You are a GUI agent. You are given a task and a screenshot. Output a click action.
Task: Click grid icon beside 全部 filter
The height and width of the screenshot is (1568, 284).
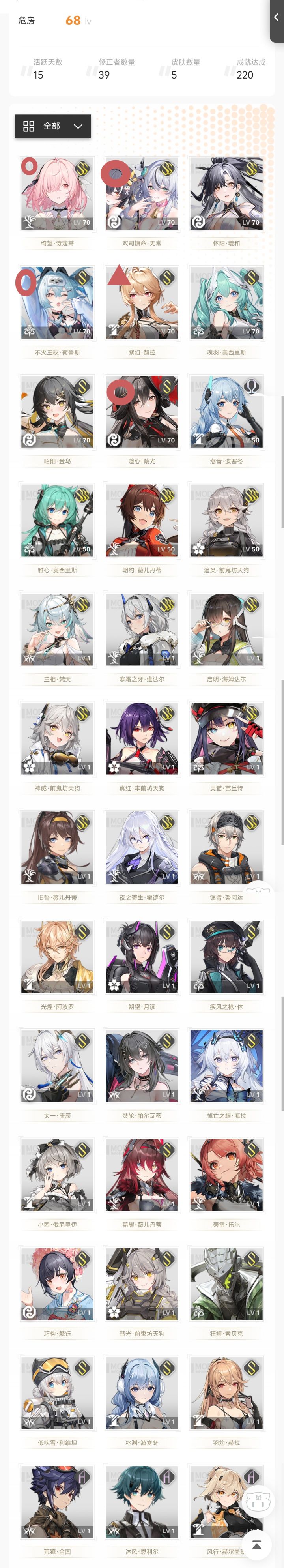coord(28,126)
